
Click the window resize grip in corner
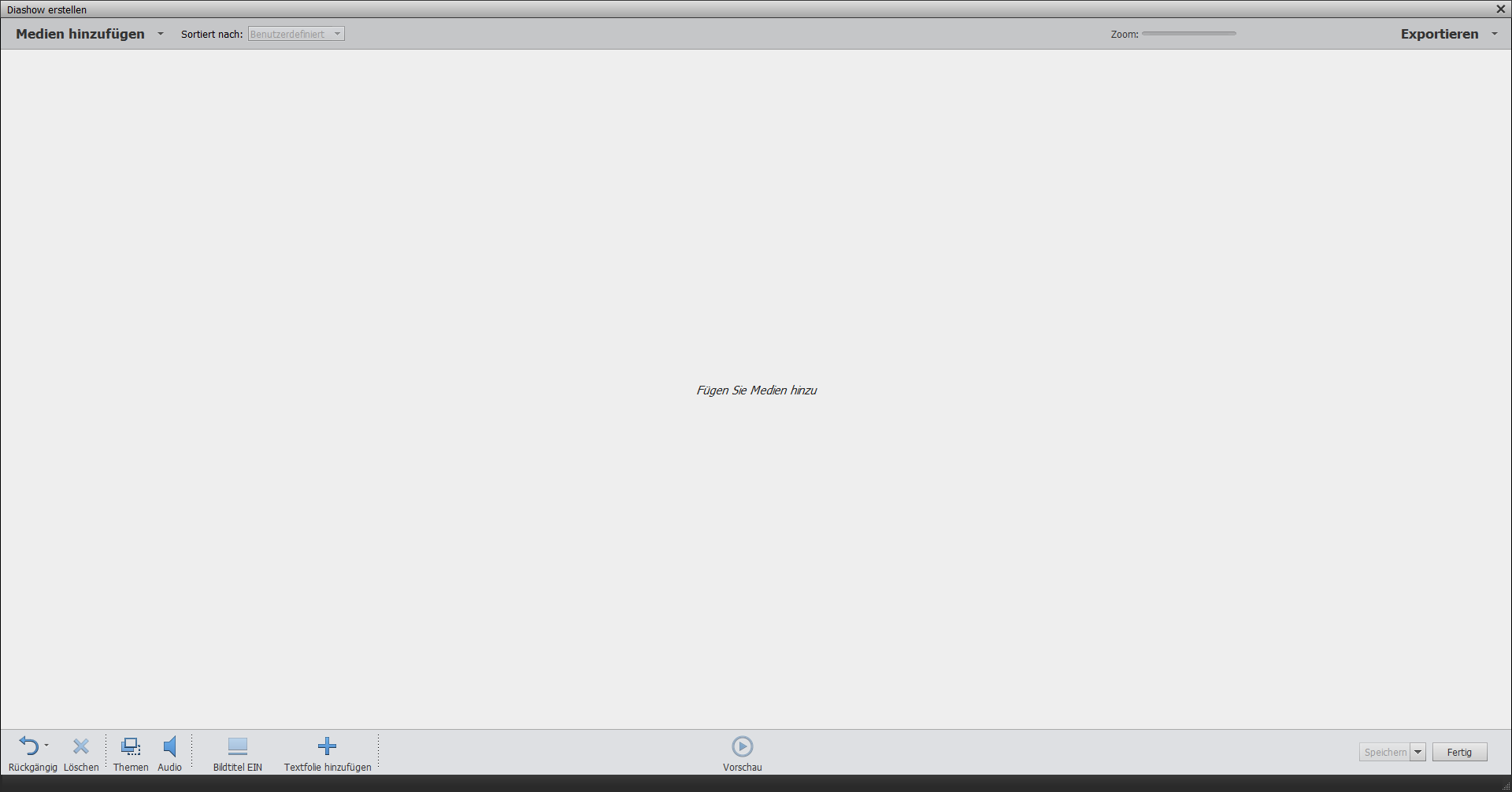click(1506, 786)
